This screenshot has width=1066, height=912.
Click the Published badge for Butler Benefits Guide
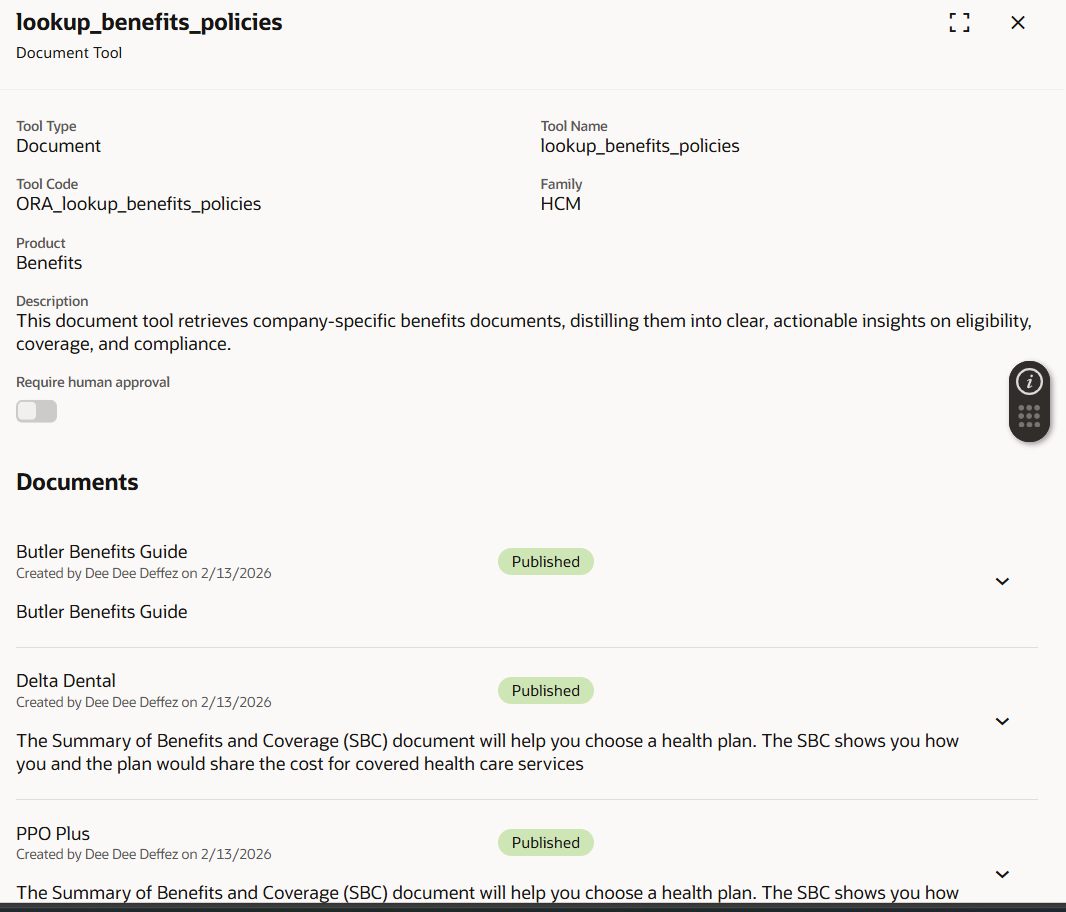pyautogui.click(x=545, y=562)
